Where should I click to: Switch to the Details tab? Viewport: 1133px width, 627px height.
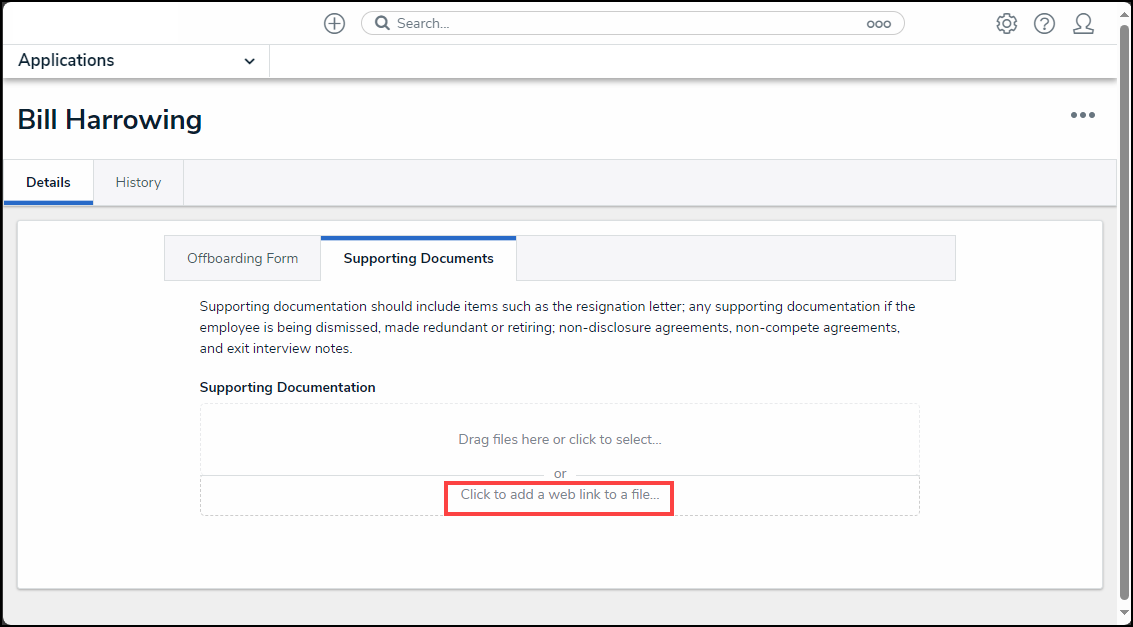click(48, 182)
